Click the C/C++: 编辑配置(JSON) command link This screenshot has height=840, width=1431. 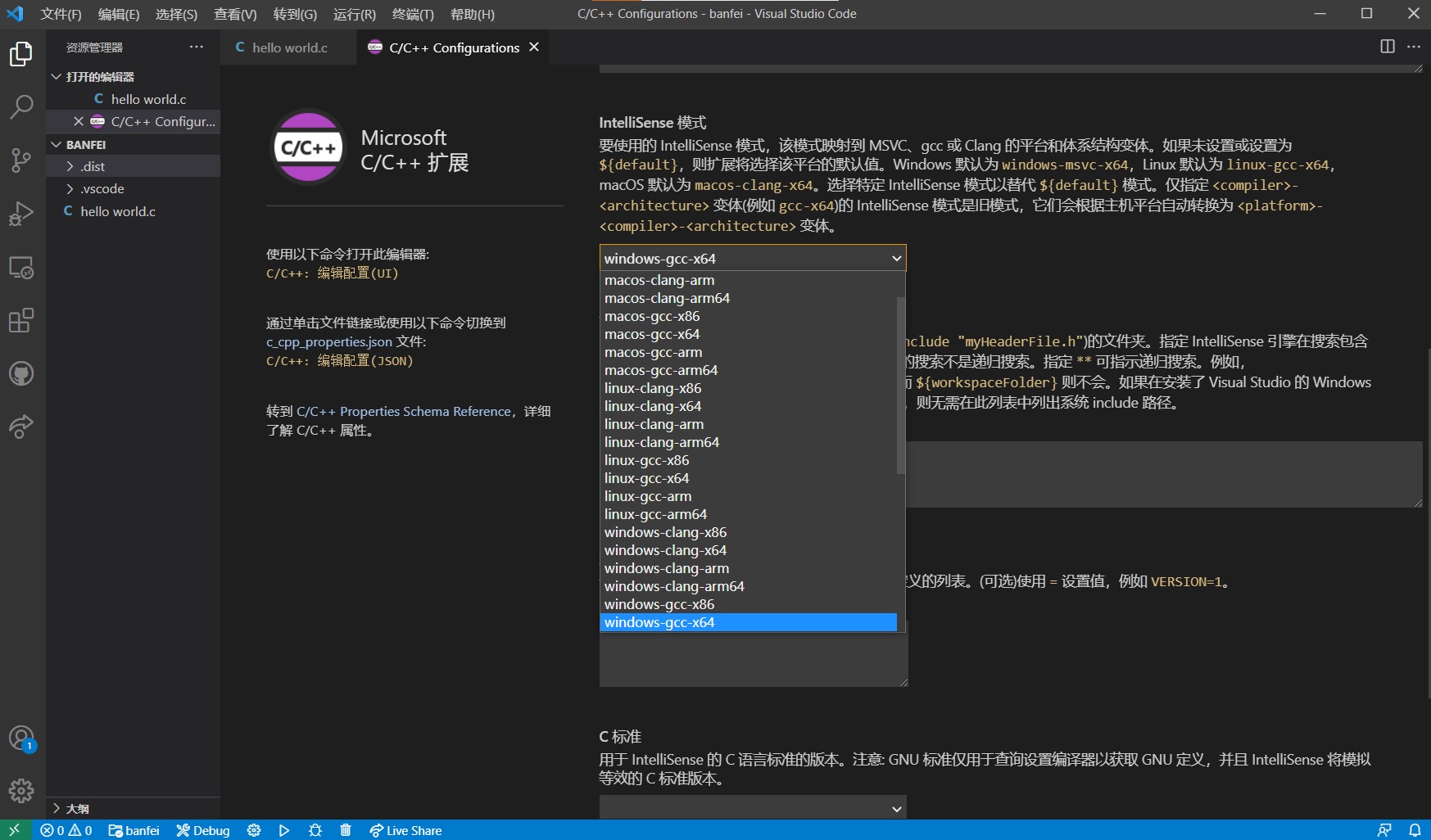click(x=339, y=360)
